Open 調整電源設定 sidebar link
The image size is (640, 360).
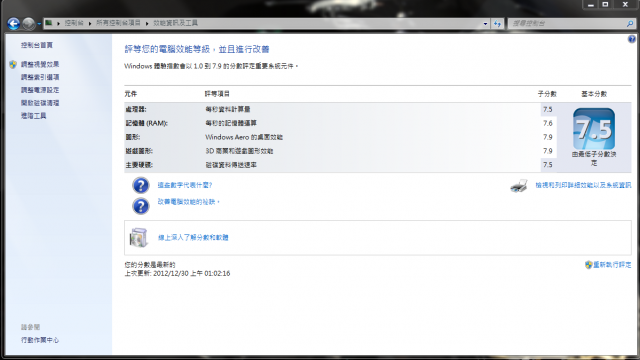(40, 90)
